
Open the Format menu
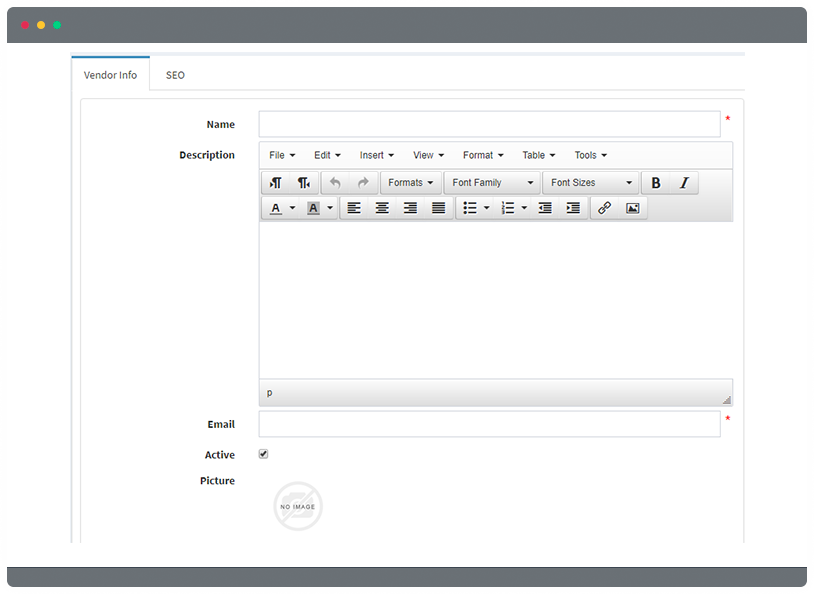483,155
